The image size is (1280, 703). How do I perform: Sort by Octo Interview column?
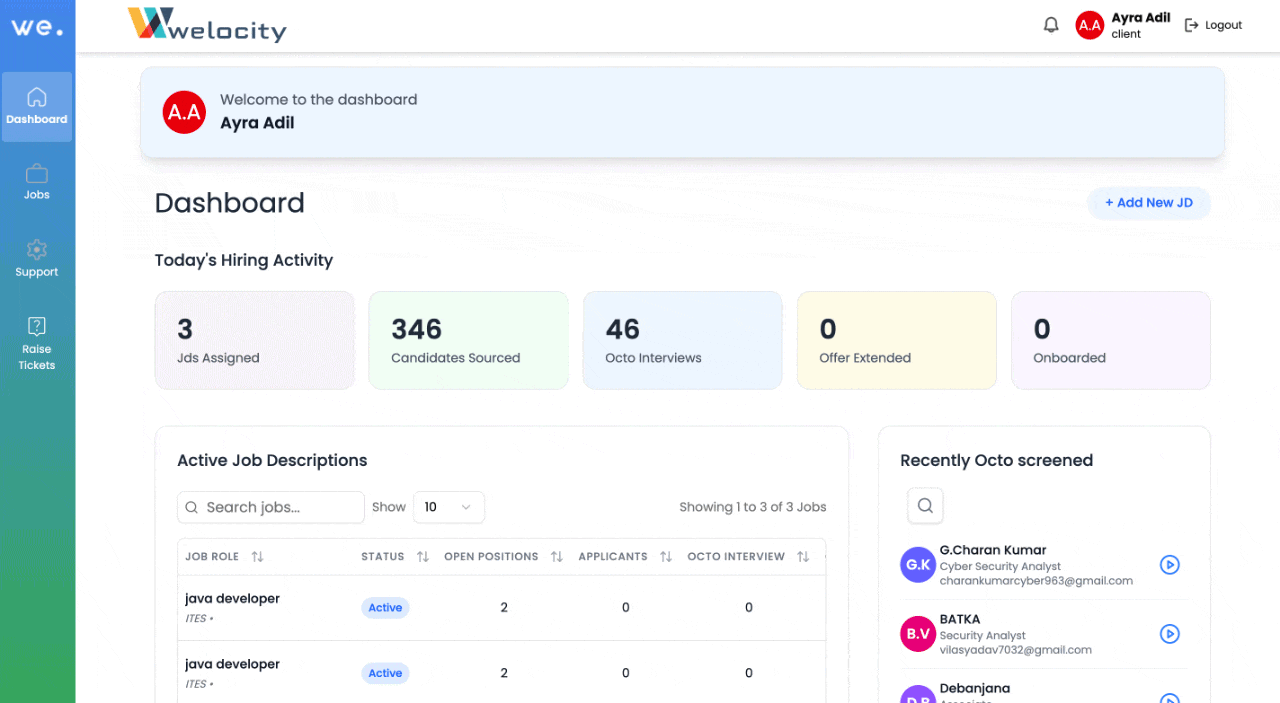803,557
